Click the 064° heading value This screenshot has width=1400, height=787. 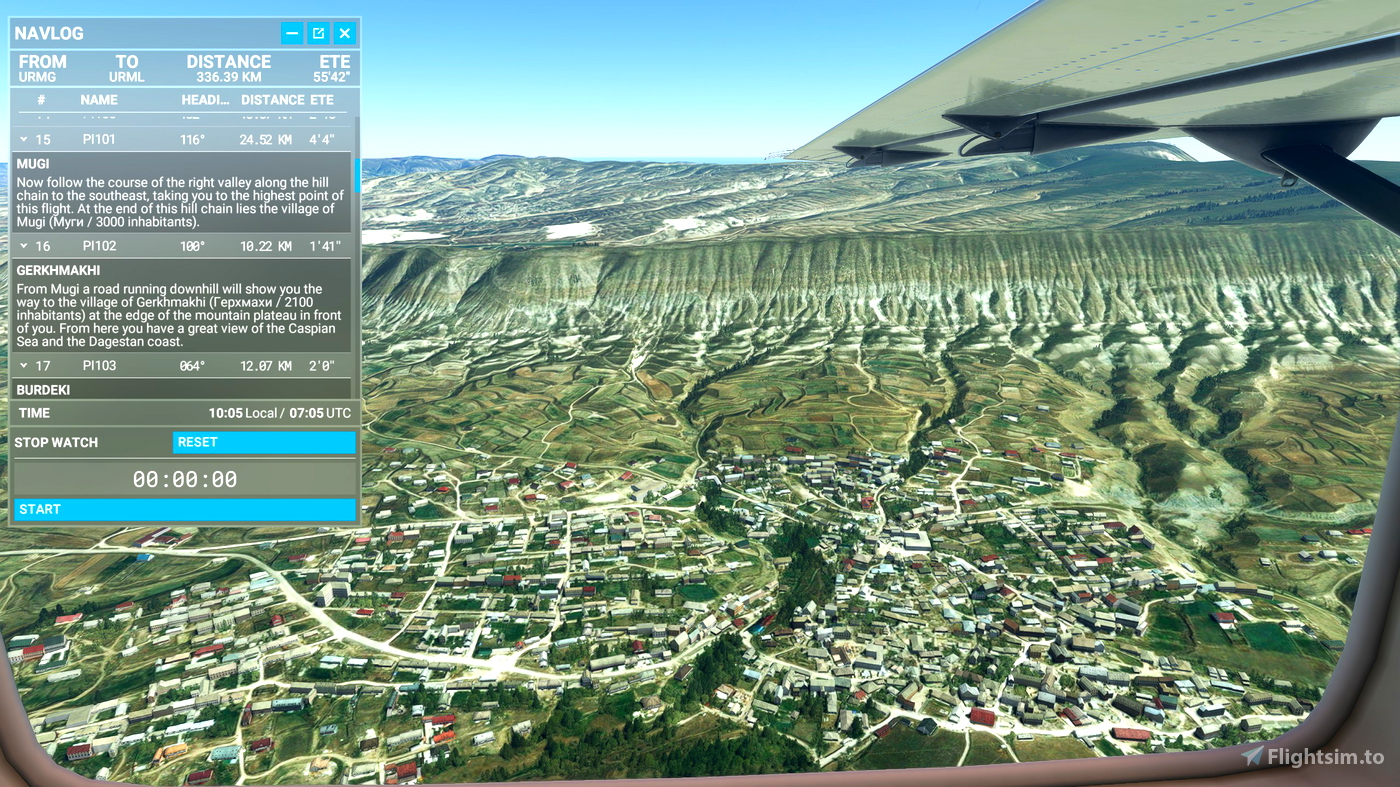pos(193,366)
